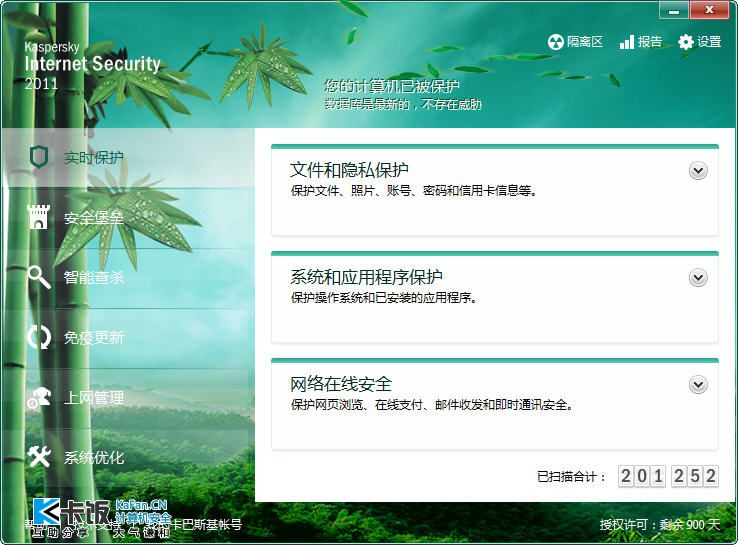The image size is (738, 545).
Task: Switch to the 安全堡垒 sidebar tab
Action: click(128, 217)
